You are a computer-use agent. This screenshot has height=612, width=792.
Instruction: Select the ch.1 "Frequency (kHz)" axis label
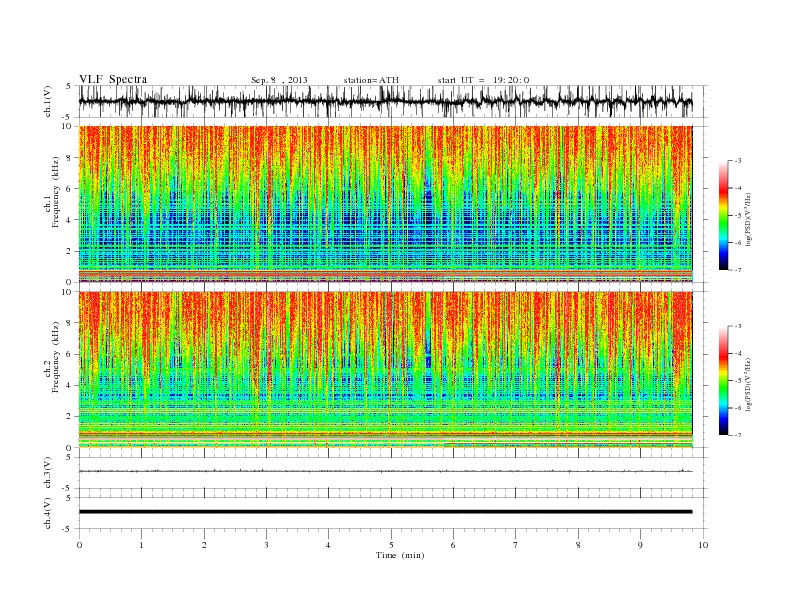click(56, 191)
